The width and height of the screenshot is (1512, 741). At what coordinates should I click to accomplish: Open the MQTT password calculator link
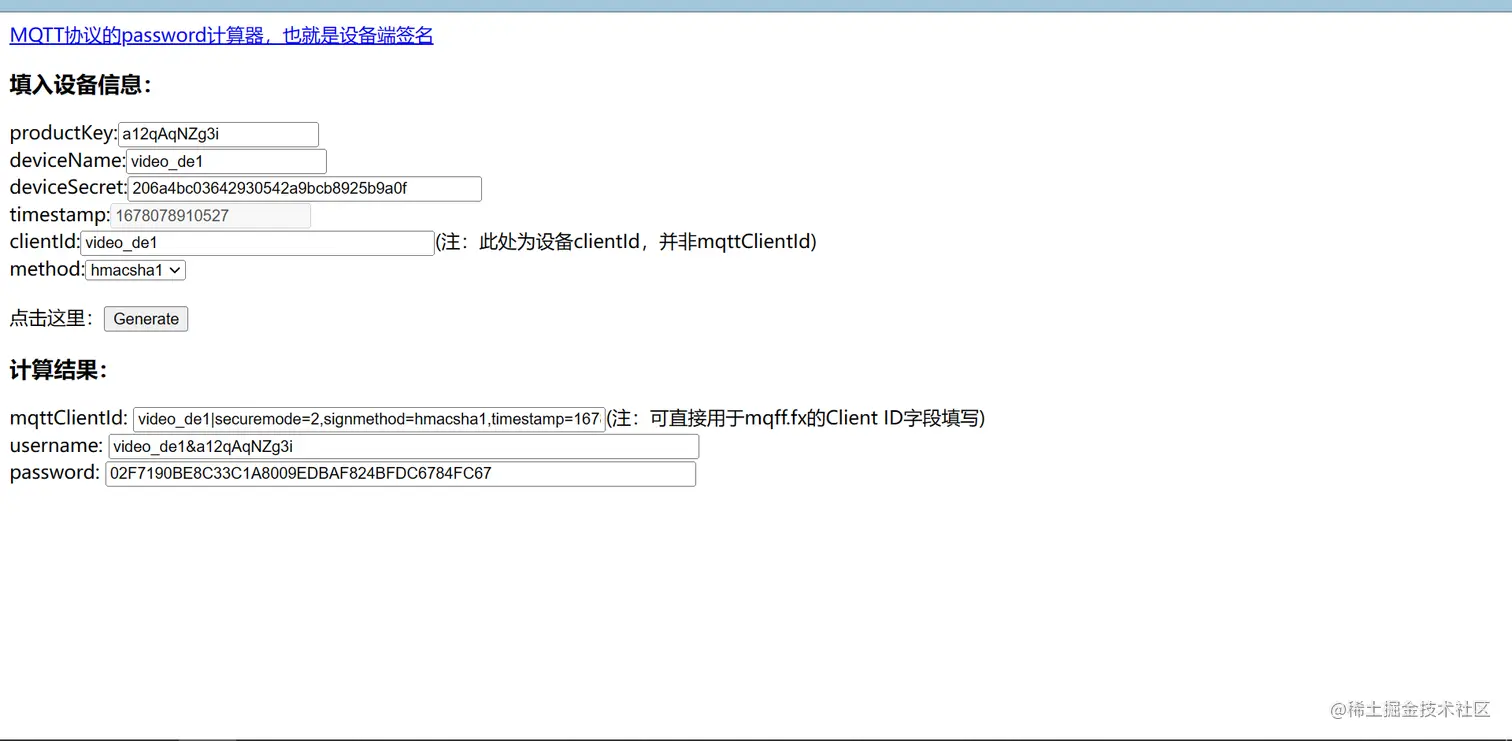(221, 36)
